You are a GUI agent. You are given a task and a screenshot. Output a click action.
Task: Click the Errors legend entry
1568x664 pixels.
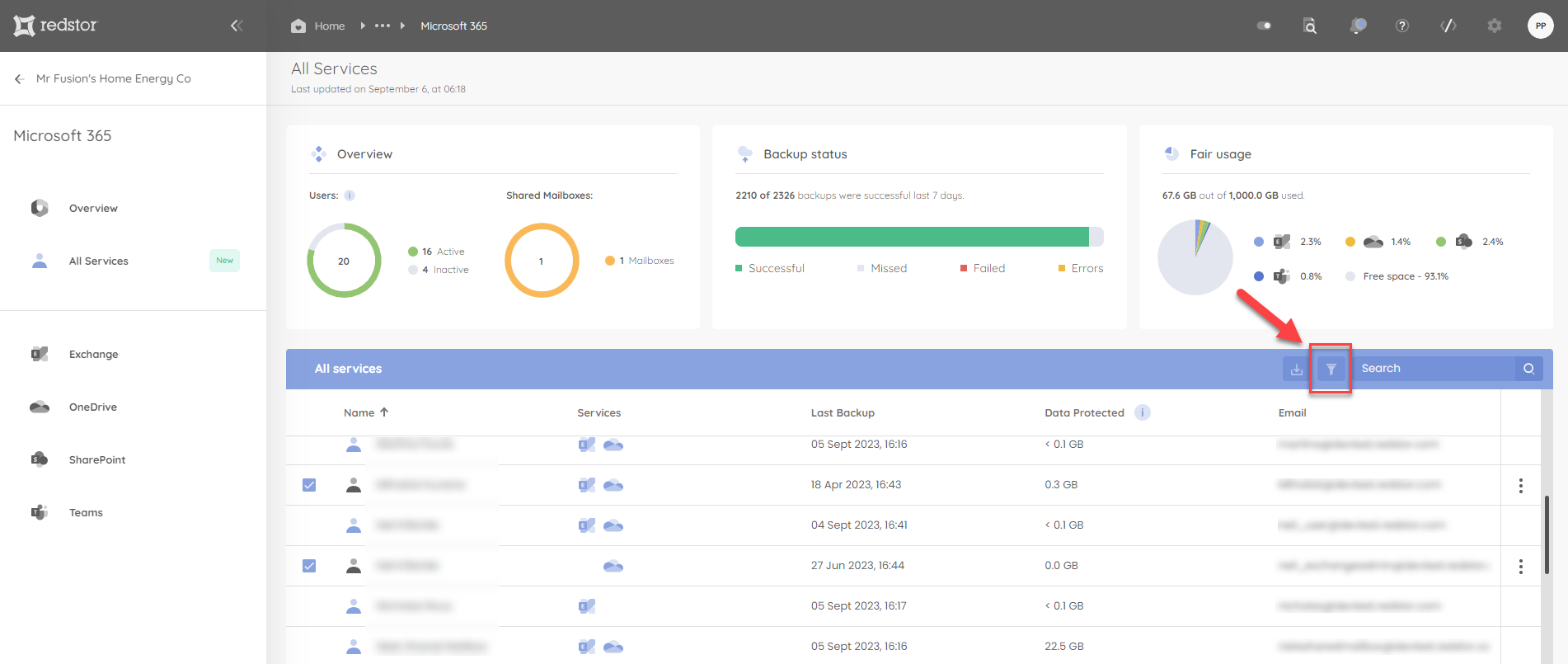(x=1080, y=268)
